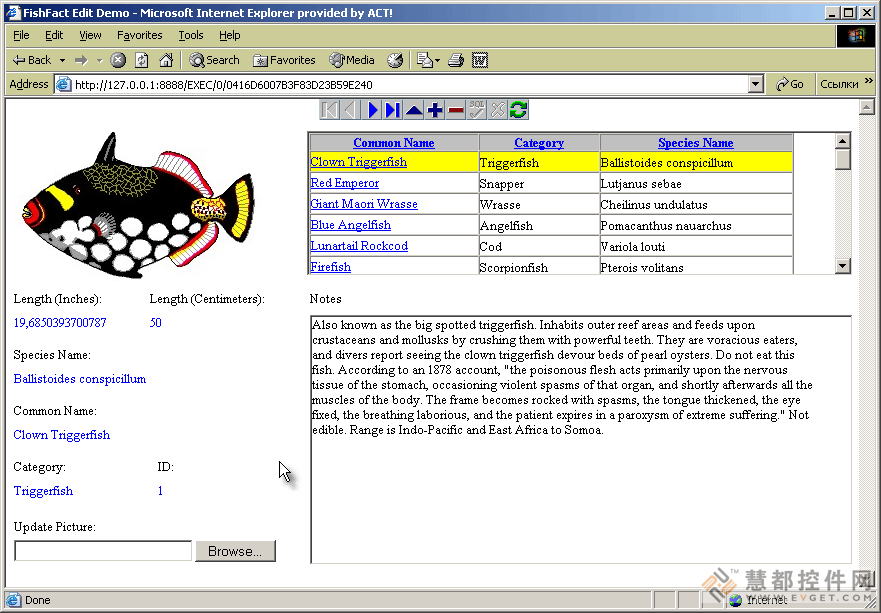Open the Favorites pane from toolbar
This screenshot has height=613, width=881.
(284, 60)
